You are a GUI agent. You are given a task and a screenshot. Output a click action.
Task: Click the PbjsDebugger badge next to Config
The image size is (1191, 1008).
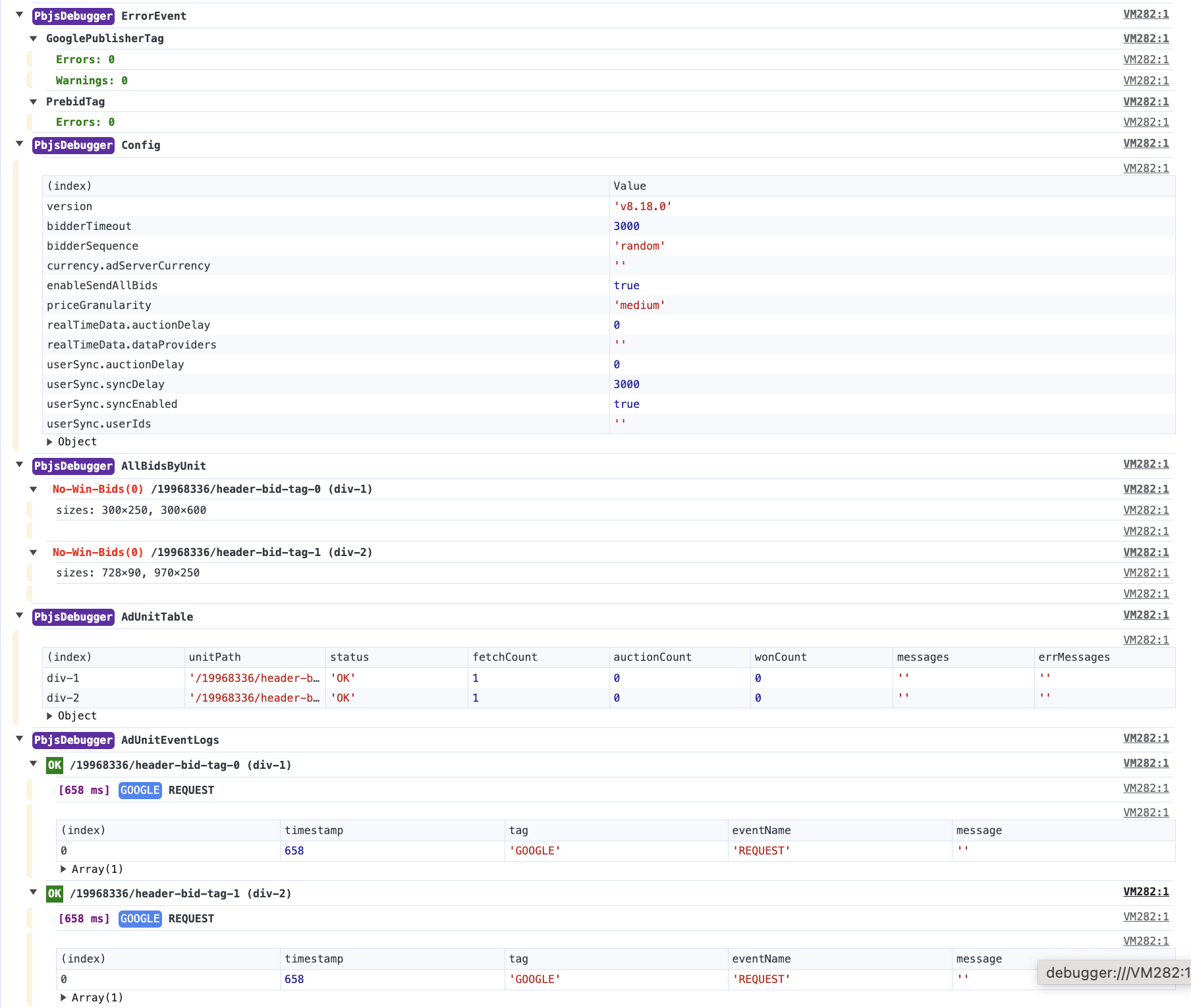tap(73, 145)
